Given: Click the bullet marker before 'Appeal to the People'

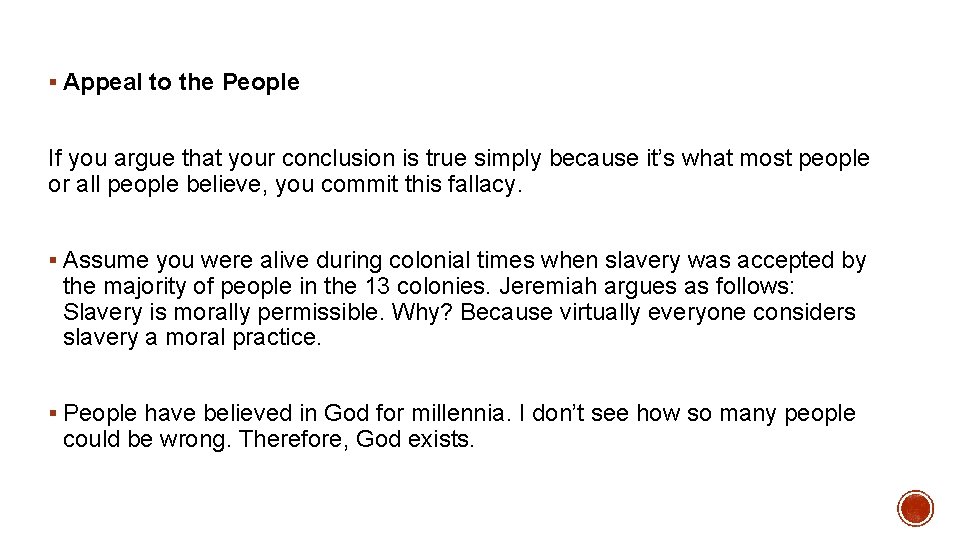Looking at the screenshot, I should coord(52,83).
